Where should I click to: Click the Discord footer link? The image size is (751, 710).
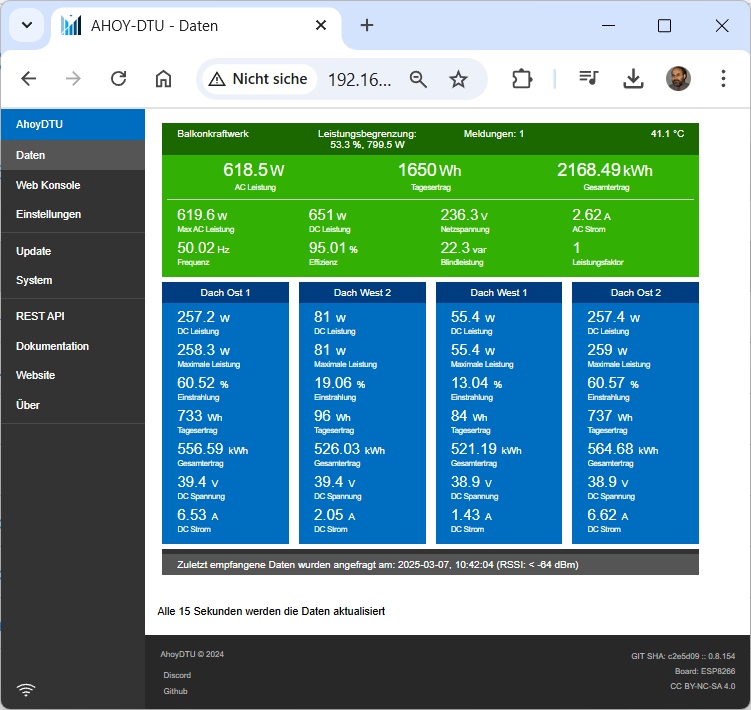tap(176, 675)
